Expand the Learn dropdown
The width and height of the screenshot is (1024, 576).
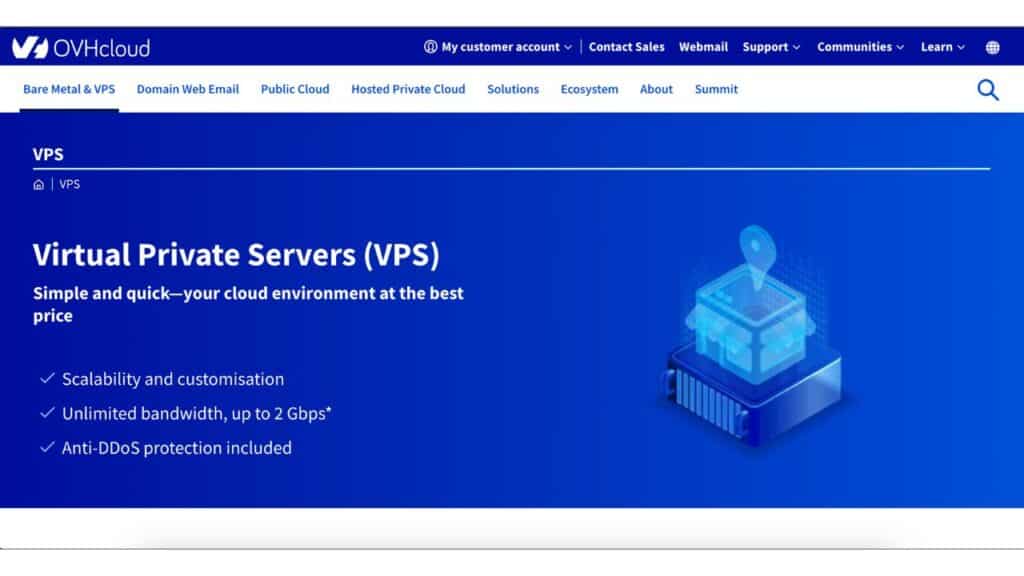click(942, 47)
